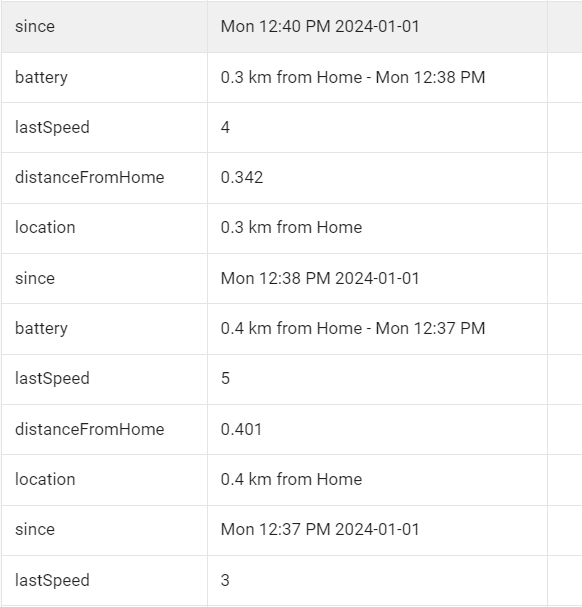This screenshot has height=607, width=582.
Task: Select the lastSpeed value 5
Action: coord(225,379)
